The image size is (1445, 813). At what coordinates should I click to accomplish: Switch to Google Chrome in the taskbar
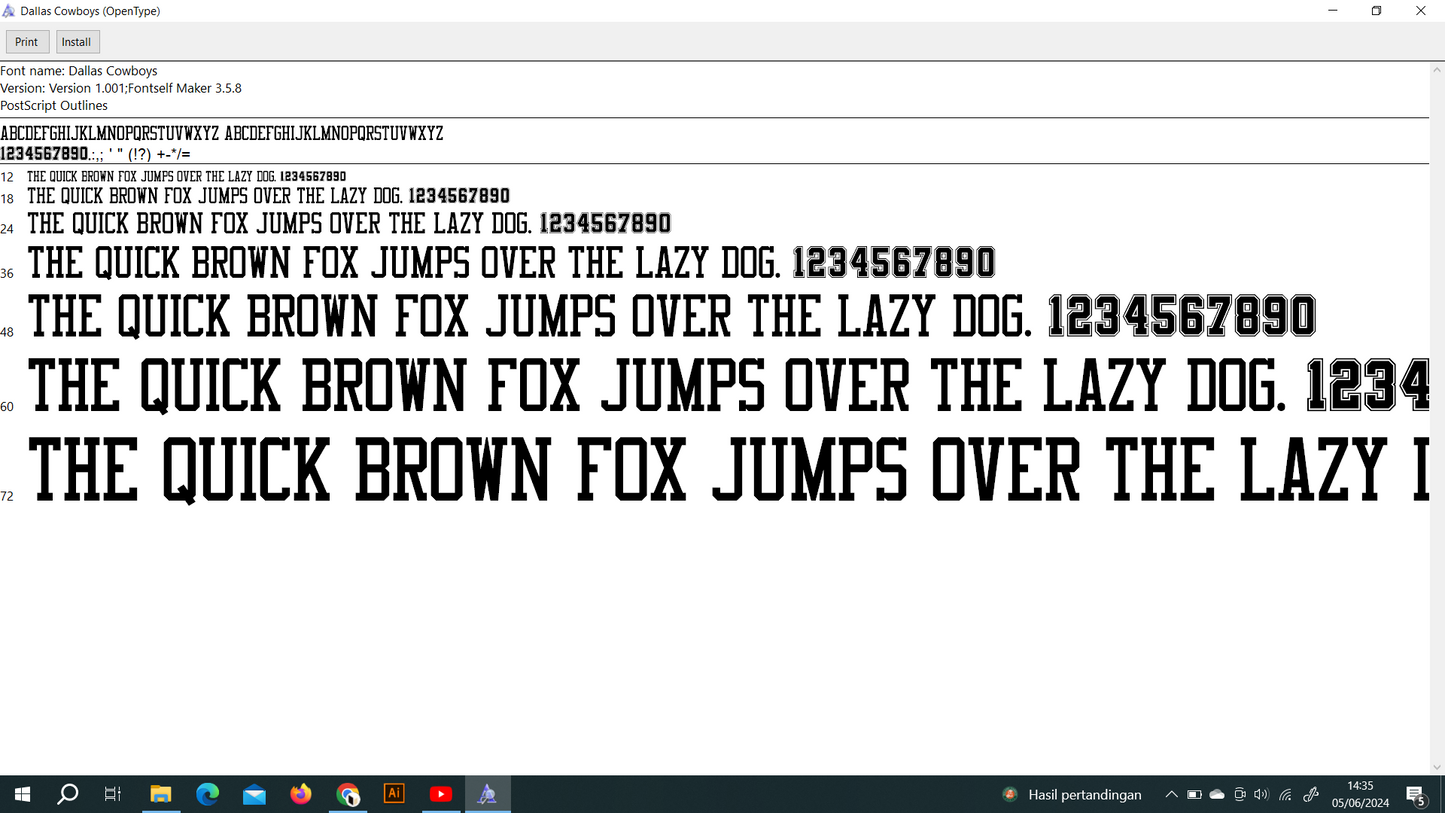(x=348, y=794)
